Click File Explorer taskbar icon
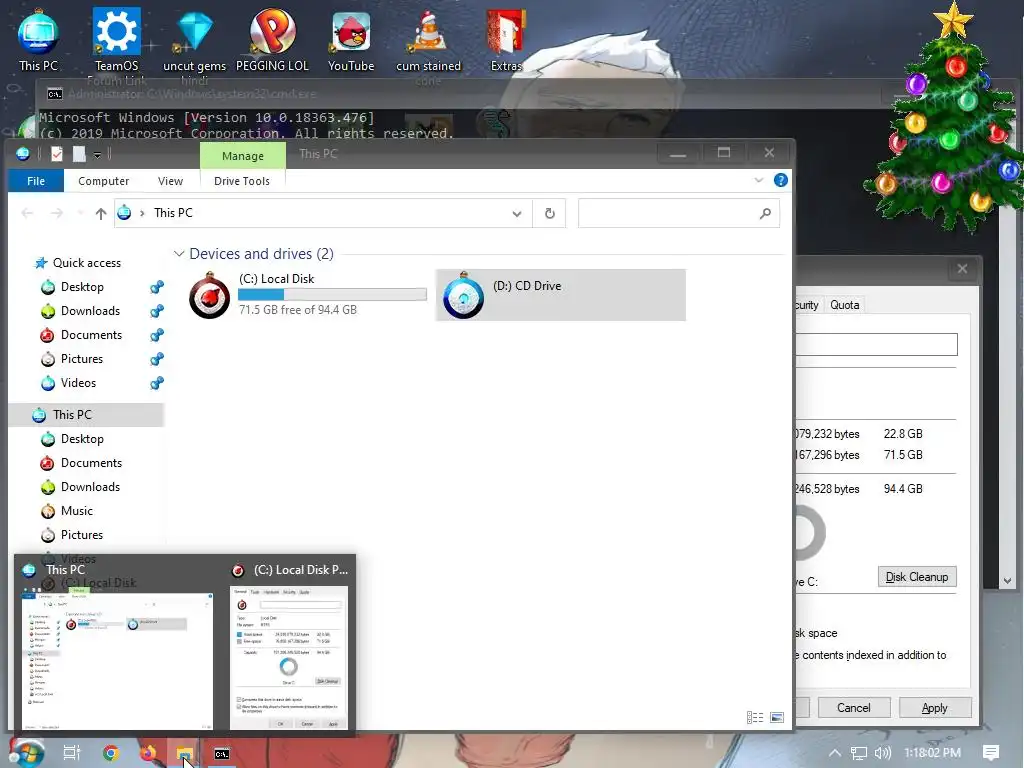 tap(185, 753)
